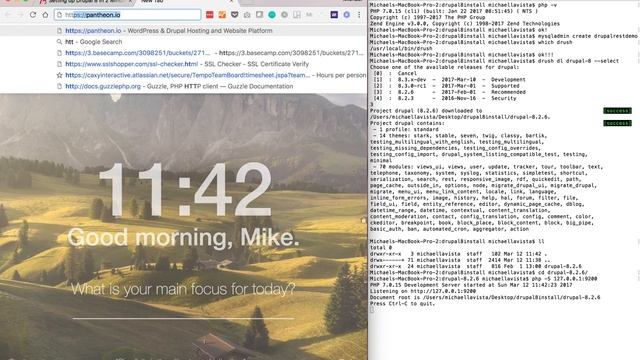
Task: Navigate back in Chrome
Action: (x=8, y=15)
